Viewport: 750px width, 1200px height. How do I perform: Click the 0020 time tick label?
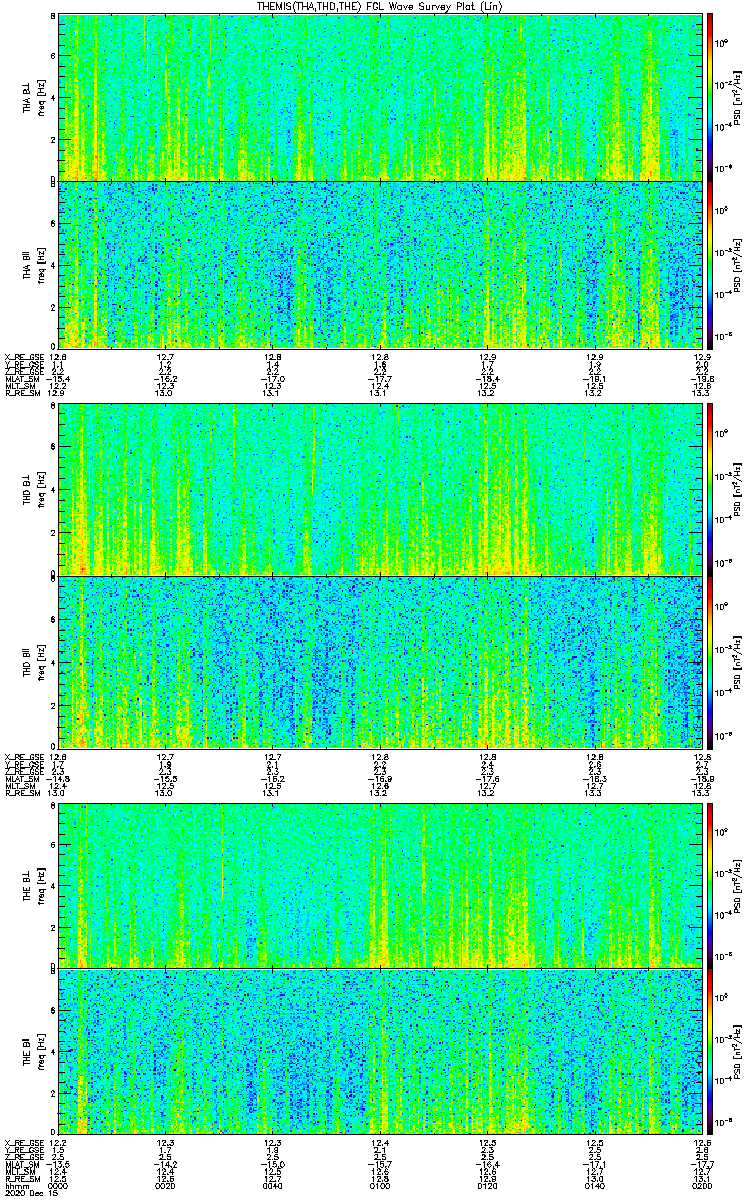click(x=166, y=1186)
